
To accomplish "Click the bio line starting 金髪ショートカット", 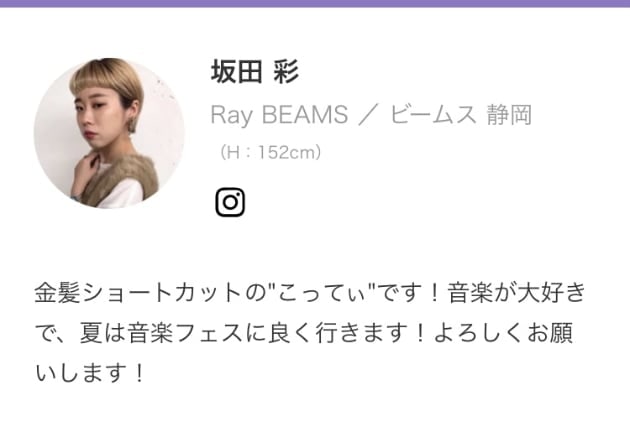I will pyautogui.click(x=310, y=292).
